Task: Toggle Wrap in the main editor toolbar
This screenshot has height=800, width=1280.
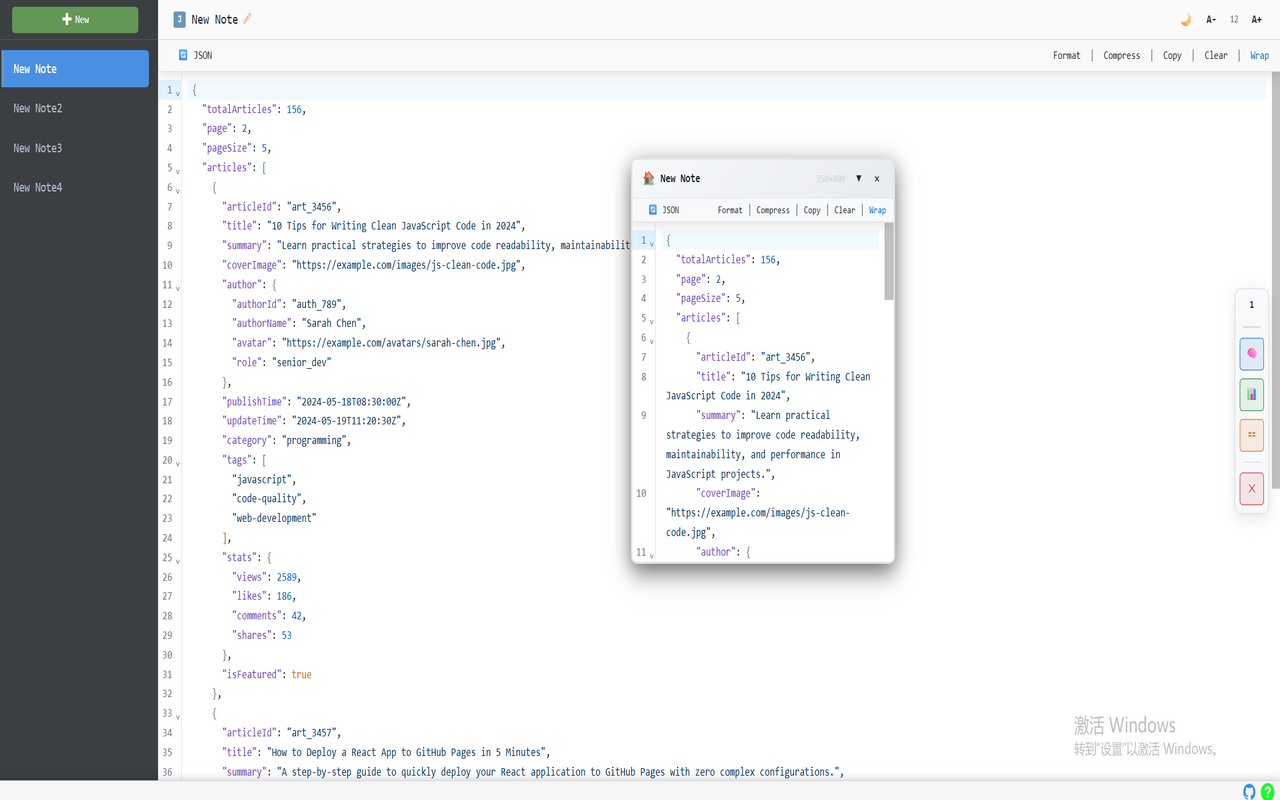Action: (x=1260, y=55)
